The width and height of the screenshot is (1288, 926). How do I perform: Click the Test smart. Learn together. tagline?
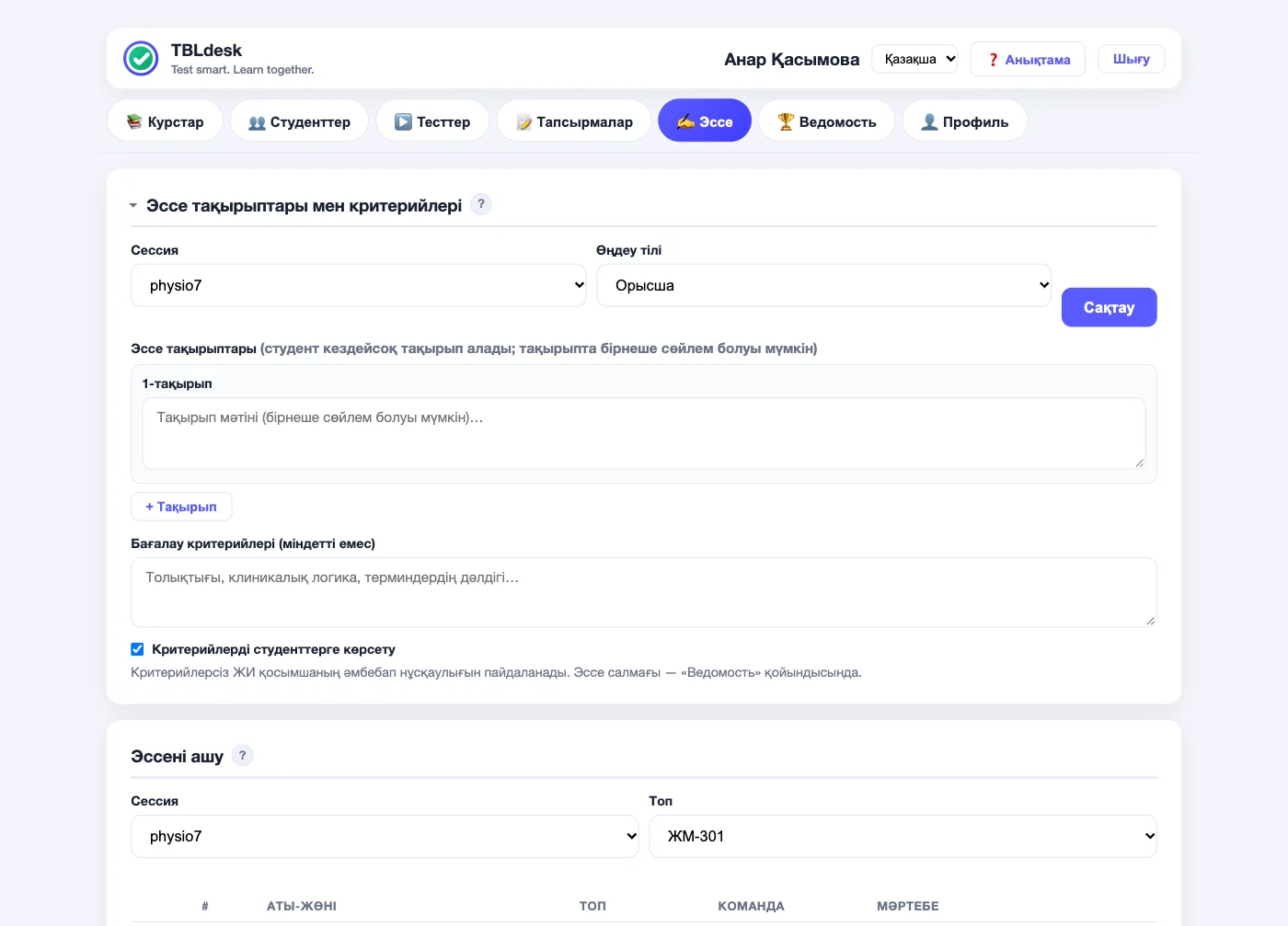(x=243, y=70)
